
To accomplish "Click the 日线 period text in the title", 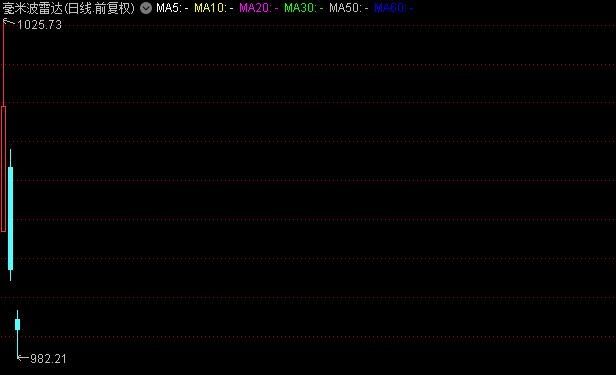I will [80, 8].
